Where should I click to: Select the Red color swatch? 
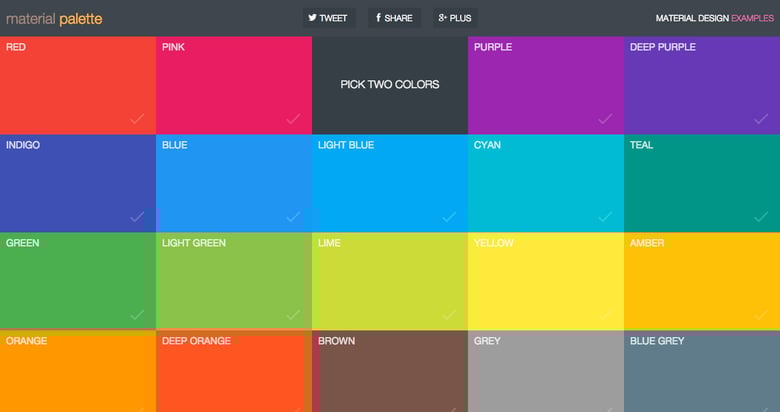coord(78,85)
